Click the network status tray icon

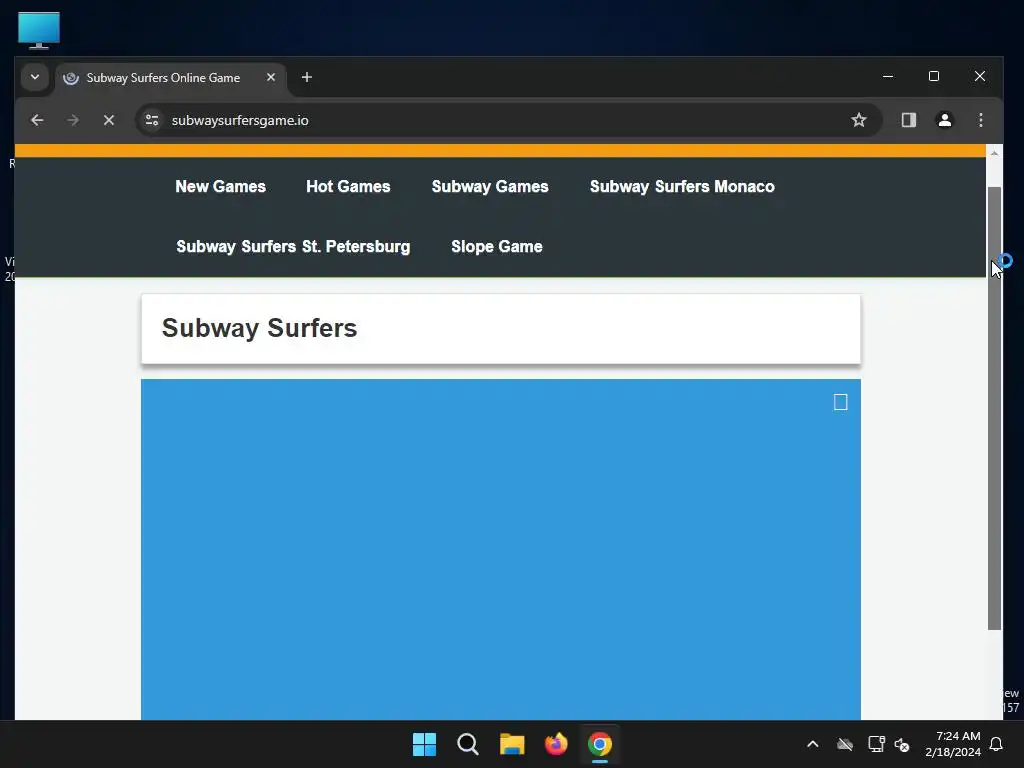[876, 744]
